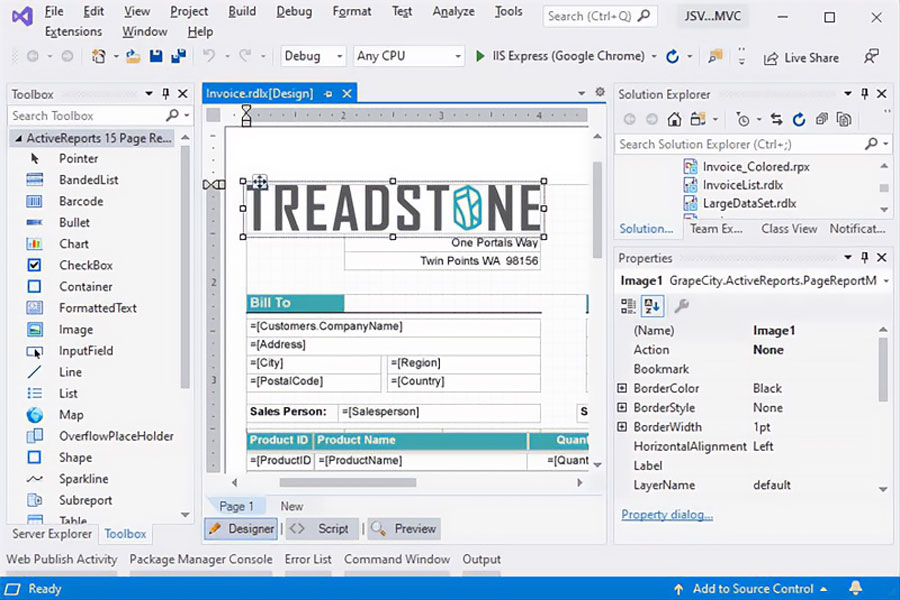Select the FormattedText toolbox control
This screenshot has width=900, height=600.
[98, 308]
